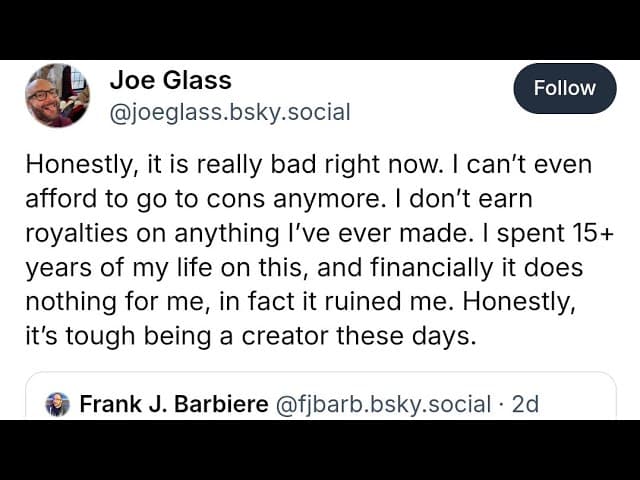Click the @joeglass.bsky.social handle
This screenshot has height=480, width=640.
(x=229, y=112)
